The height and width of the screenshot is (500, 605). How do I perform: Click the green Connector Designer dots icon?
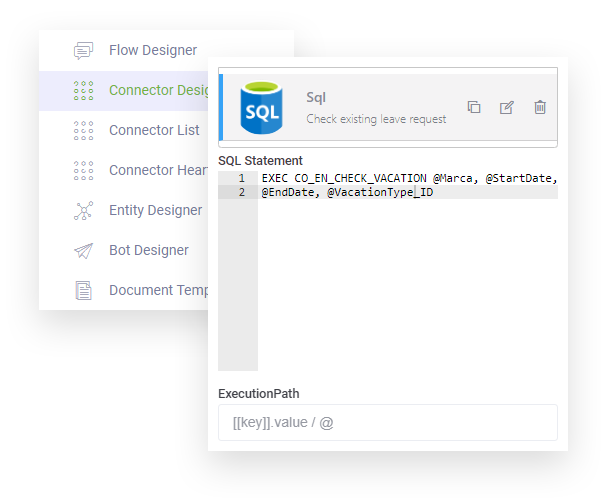(83, 91)
